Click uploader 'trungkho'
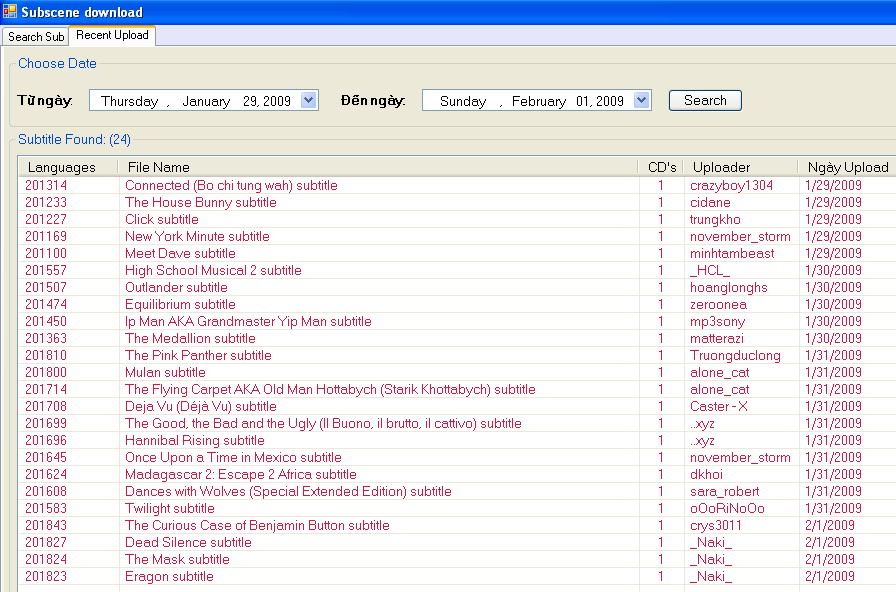Viewport: 896px width, 592px height. tap(715, 219)
